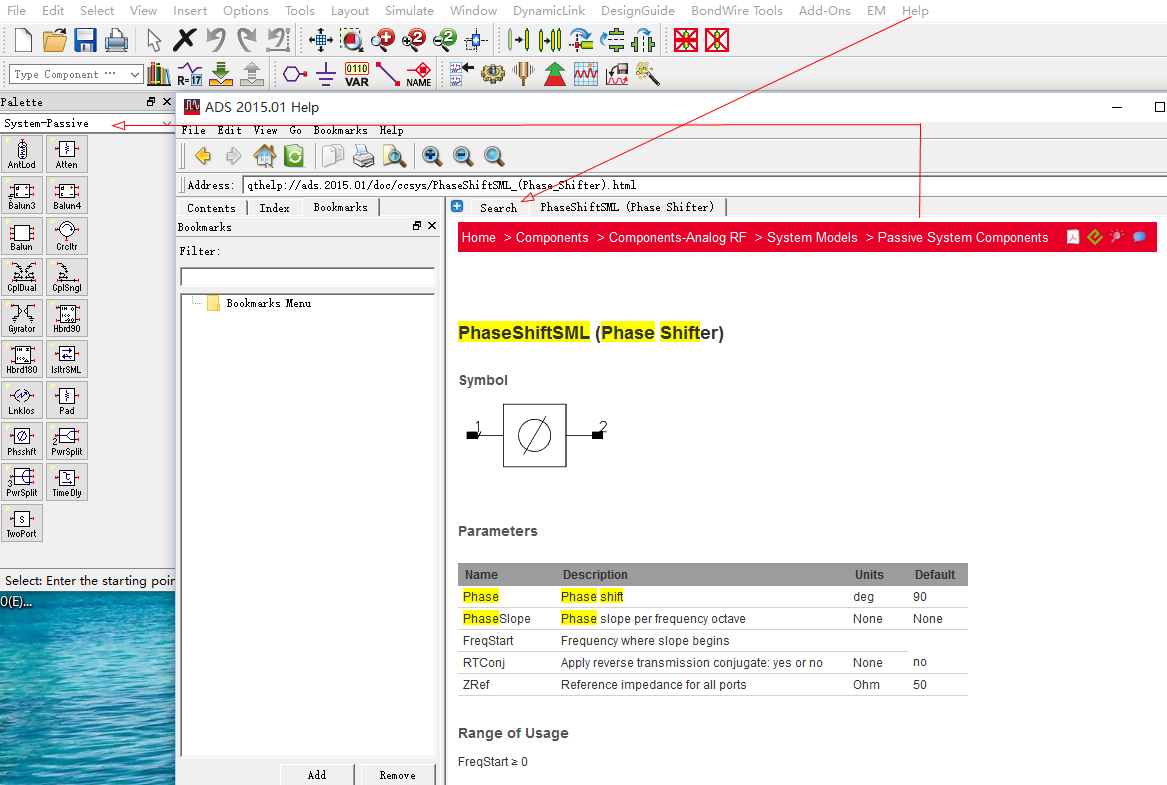Screen dimensions: 1167x785
Task: Pick the Balun4 palette component
Action: tap(67, 195)
